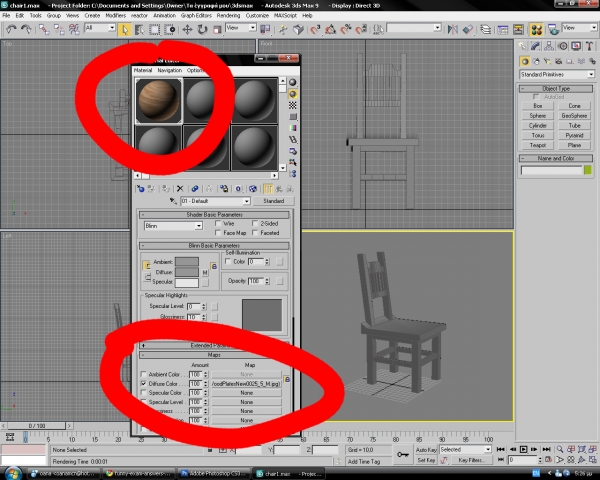Open the Select by Name dialog
The image size is (600, 480).
[x=139, y=29]
